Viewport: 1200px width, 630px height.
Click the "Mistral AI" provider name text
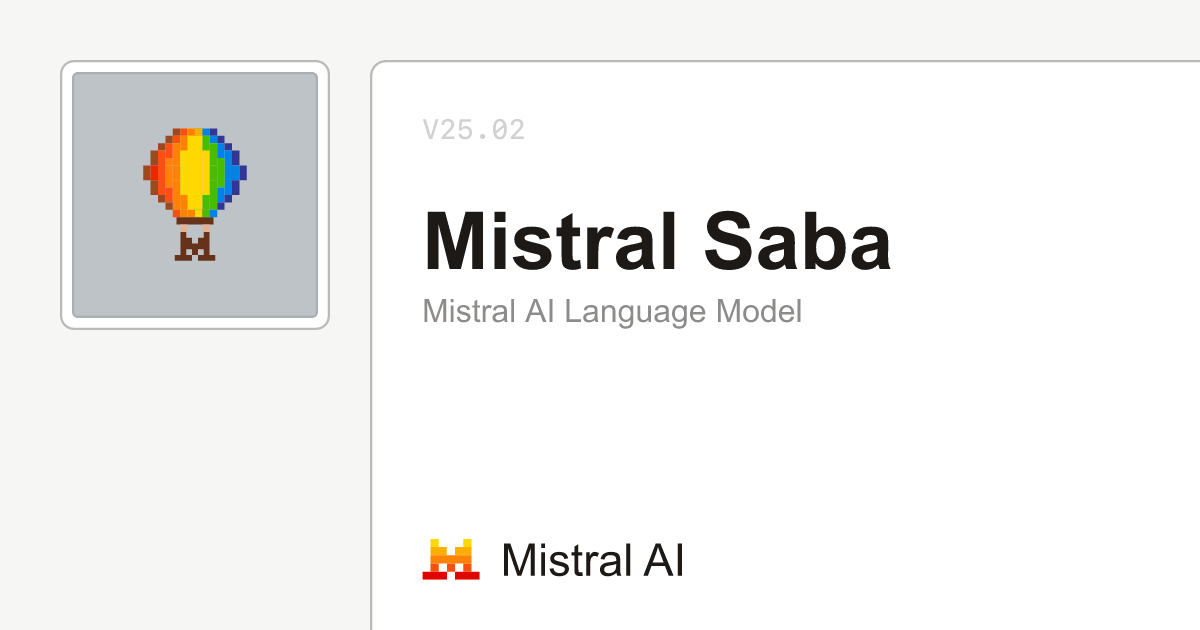pyautogui.click(x=592, y=560)
